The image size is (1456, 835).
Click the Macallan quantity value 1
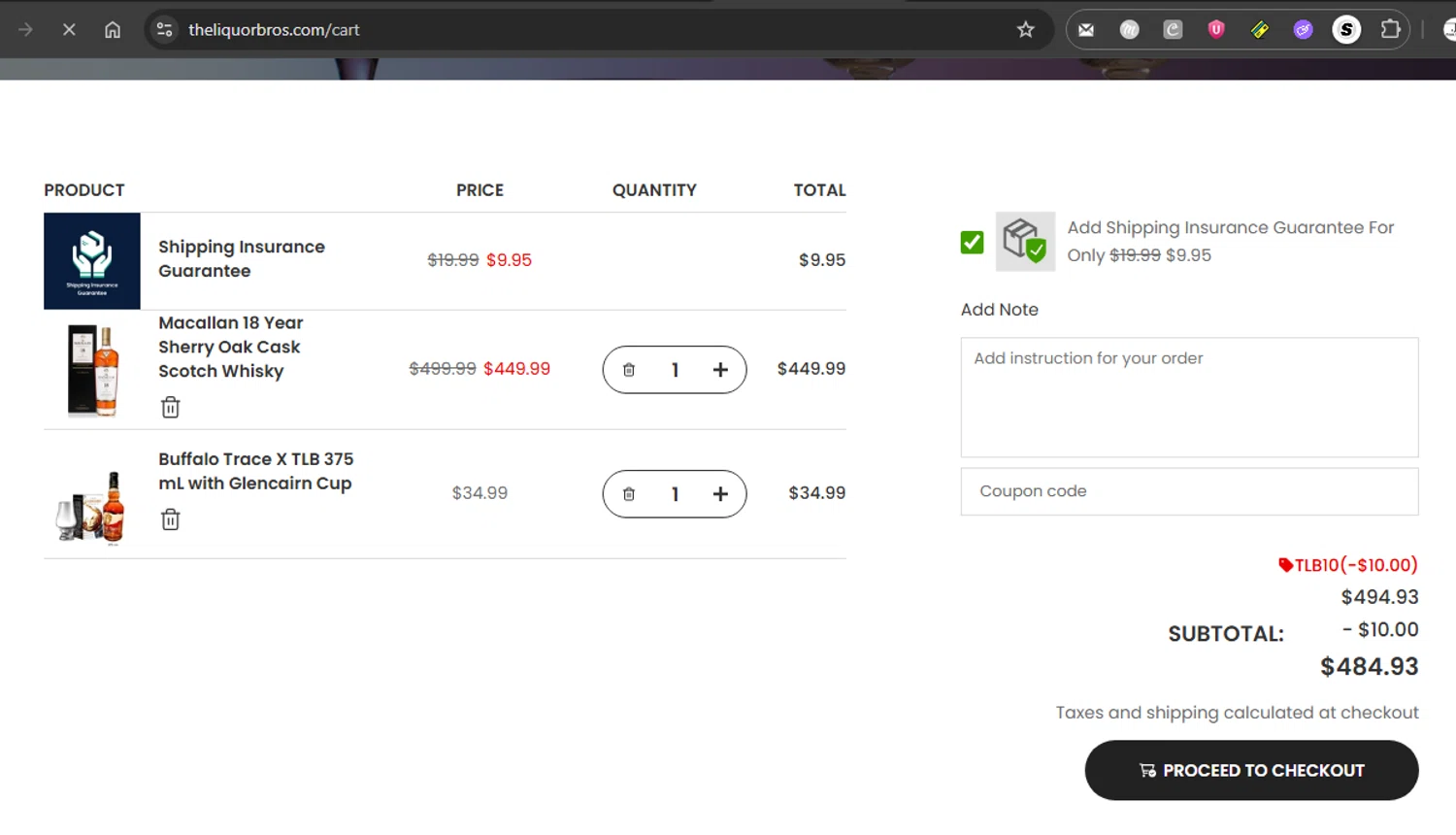675,370
